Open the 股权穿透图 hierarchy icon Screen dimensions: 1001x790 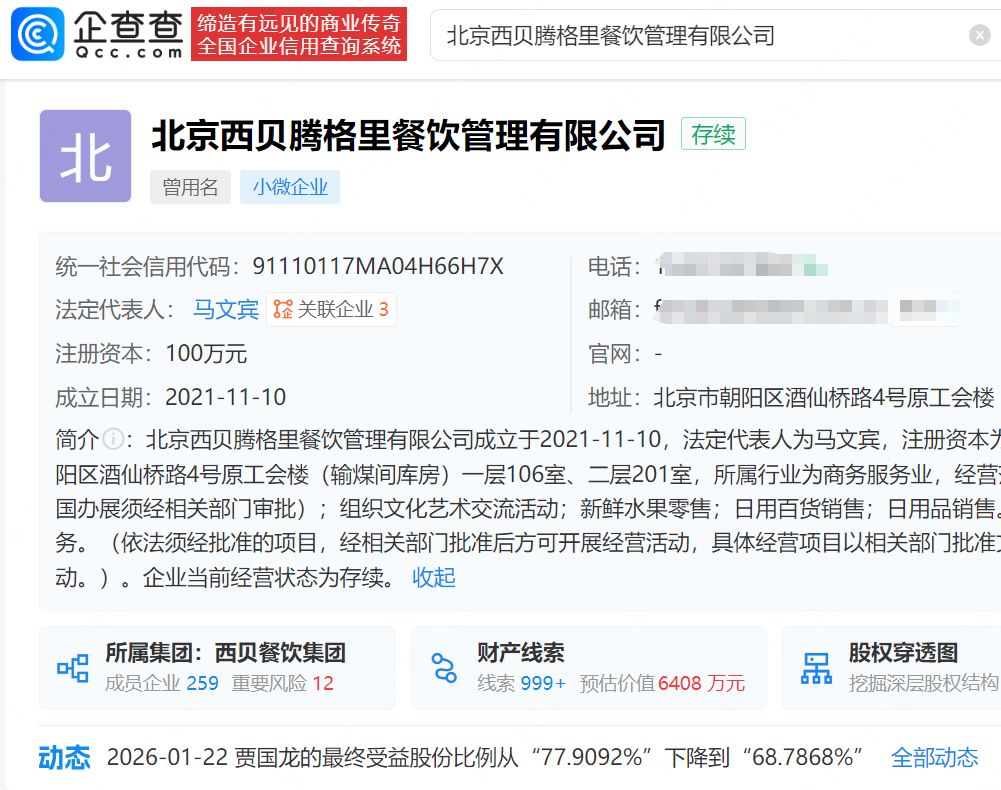click(x=816, y=668)
